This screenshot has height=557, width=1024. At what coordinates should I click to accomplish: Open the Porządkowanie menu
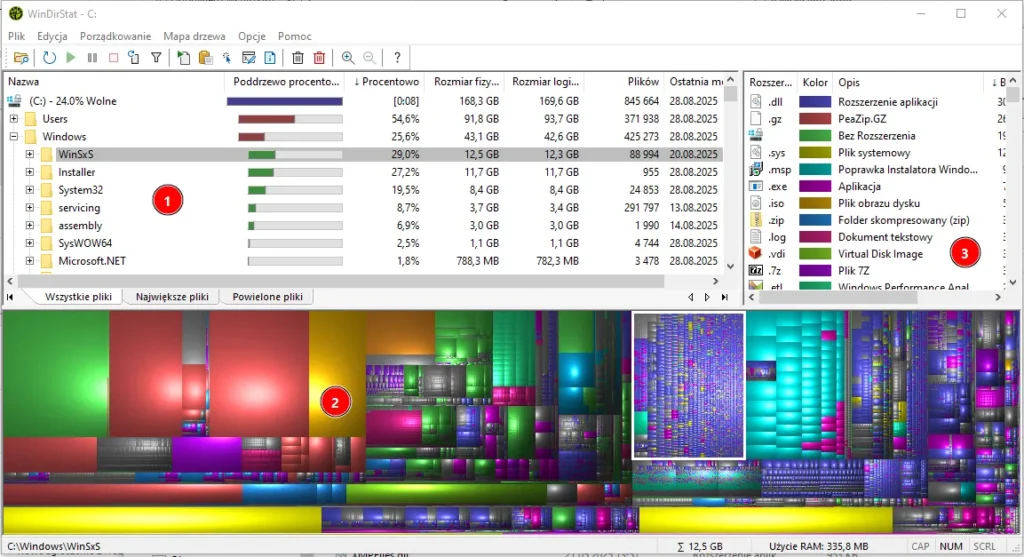click(x=115, y=36)
